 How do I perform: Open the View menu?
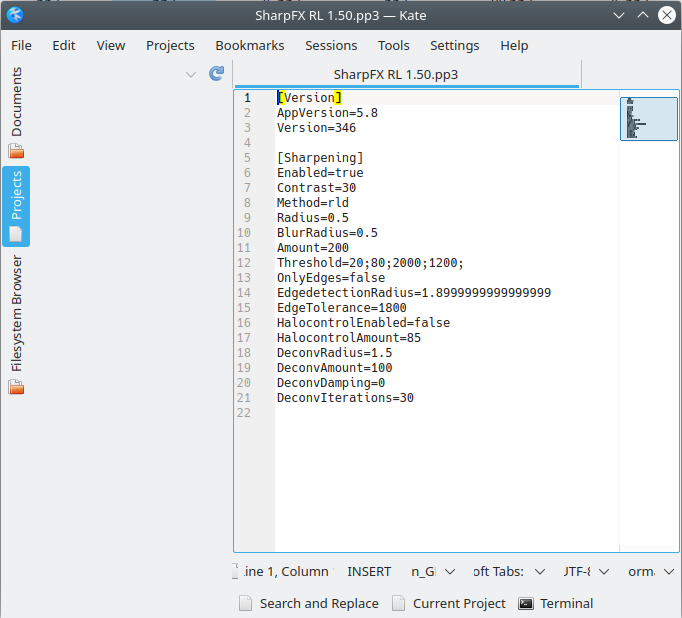click(x=111, y=45)
